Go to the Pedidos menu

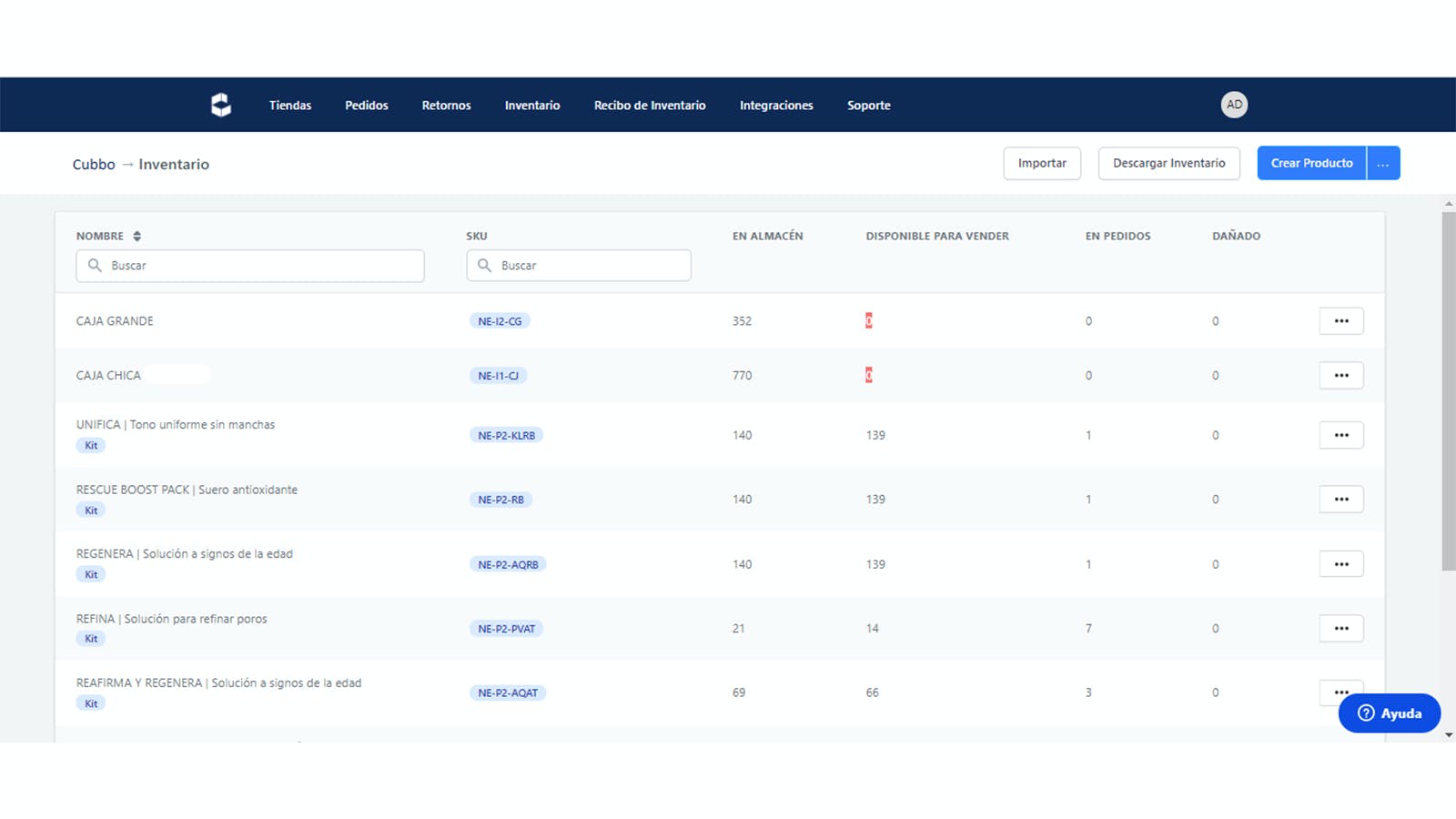coord(367,106)
